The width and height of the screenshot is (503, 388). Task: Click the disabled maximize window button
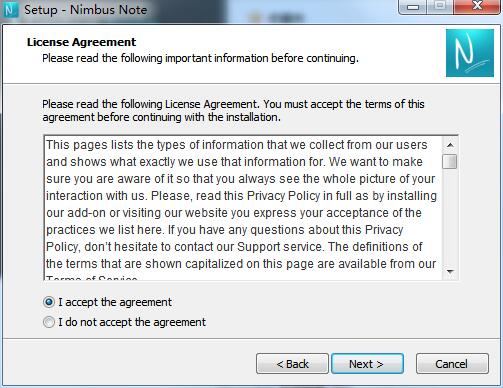coord(440,7)
